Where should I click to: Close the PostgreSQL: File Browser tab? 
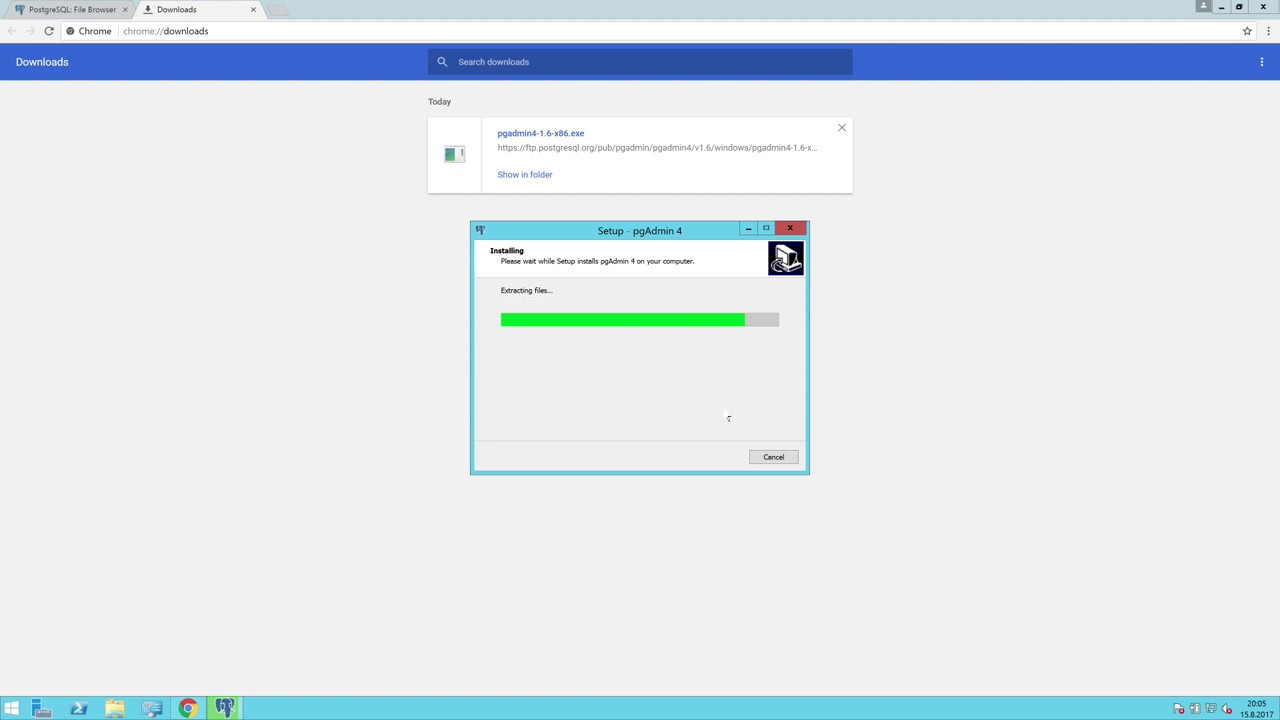tap(125, 9)
